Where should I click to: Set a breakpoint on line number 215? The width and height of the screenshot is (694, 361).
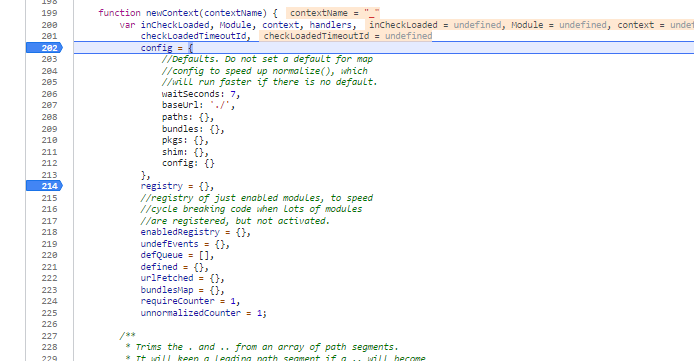click(50, 198)
